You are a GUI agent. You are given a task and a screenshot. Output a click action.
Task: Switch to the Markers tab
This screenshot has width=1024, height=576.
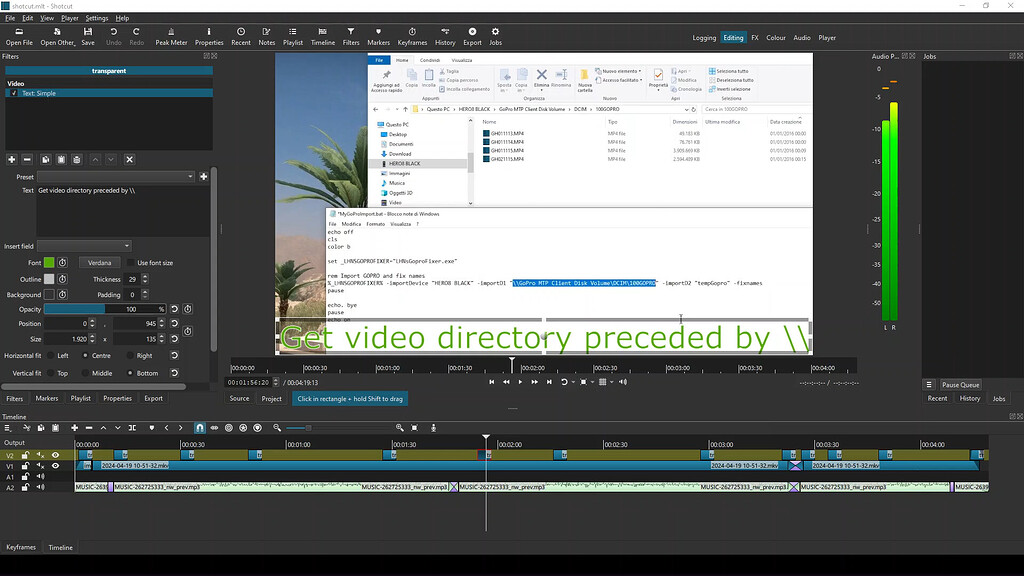coord(47,398)
